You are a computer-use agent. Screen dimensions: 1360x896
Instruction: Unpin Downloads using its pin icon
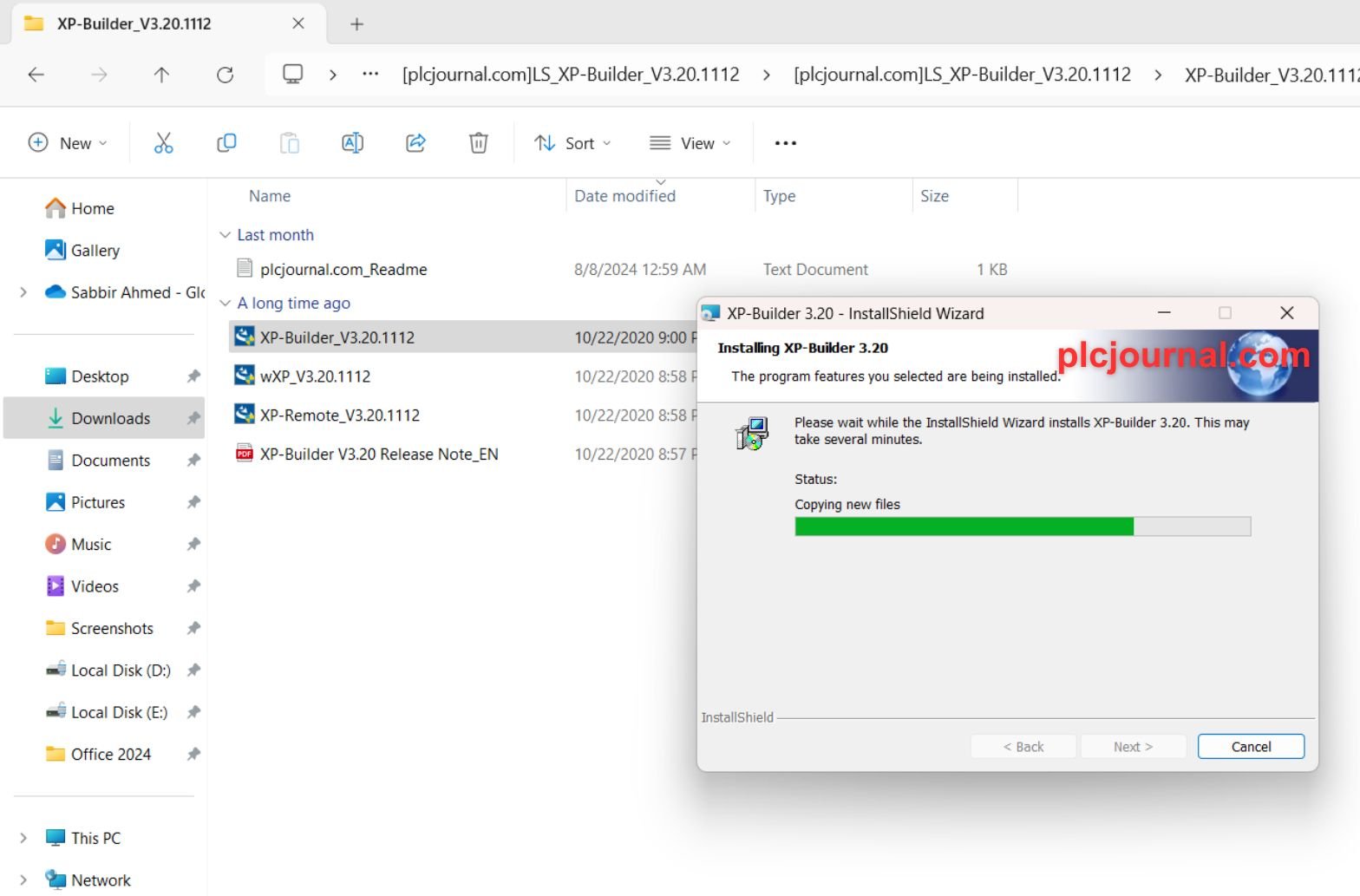pyautogui.click(x=193, y=419)
